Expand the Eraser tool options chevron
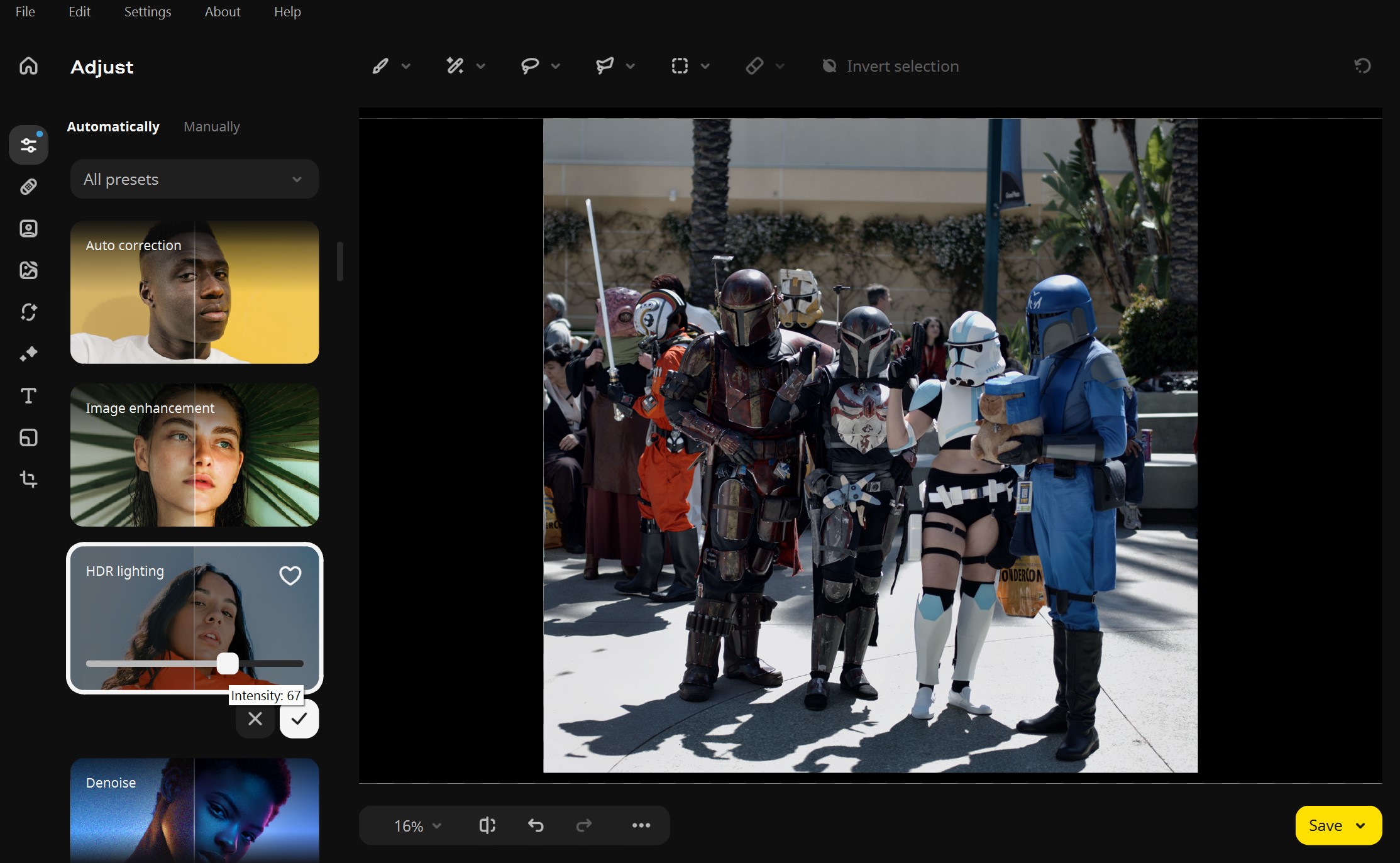Viewport: 1400px width, 863px height. (780, 66)
